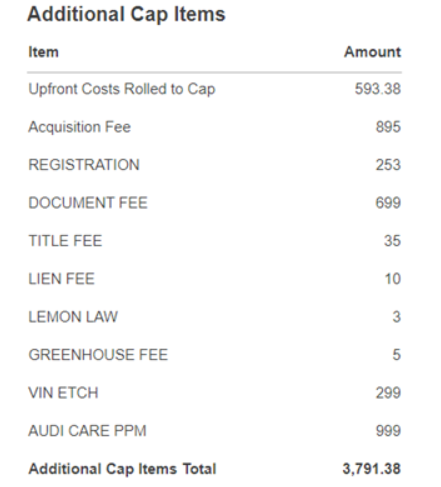Click the Acquisition Fee item
This screenshot has width=441, height=487.
(80, 127)
